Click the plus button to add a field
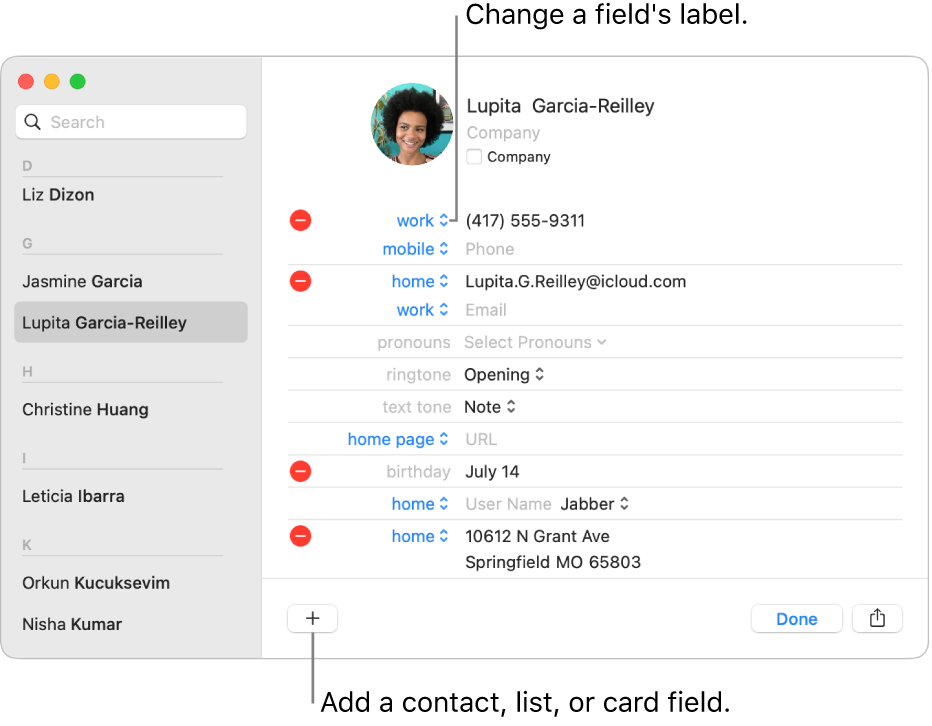This screenshot has width=932, height=726. (312, 619)
